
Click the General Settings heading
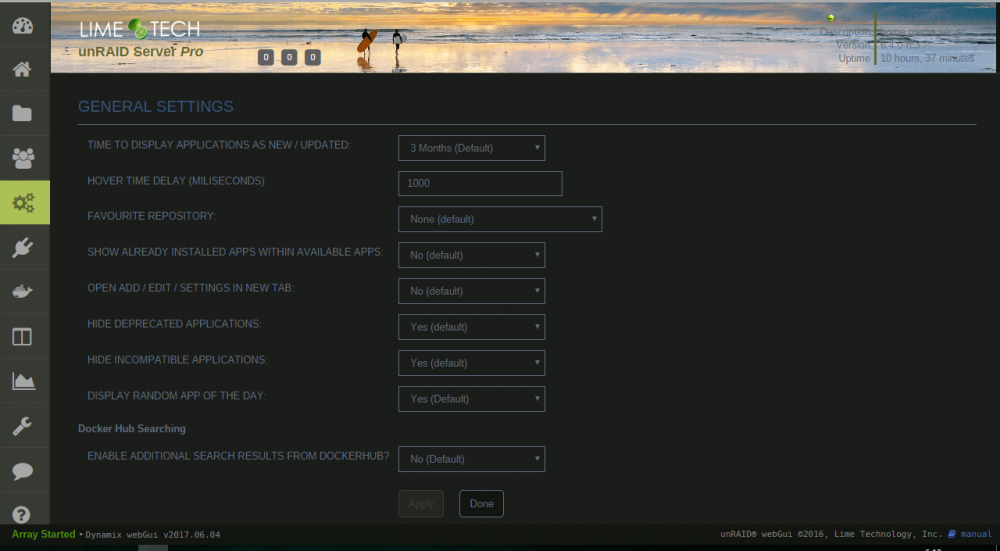point(156,107)
